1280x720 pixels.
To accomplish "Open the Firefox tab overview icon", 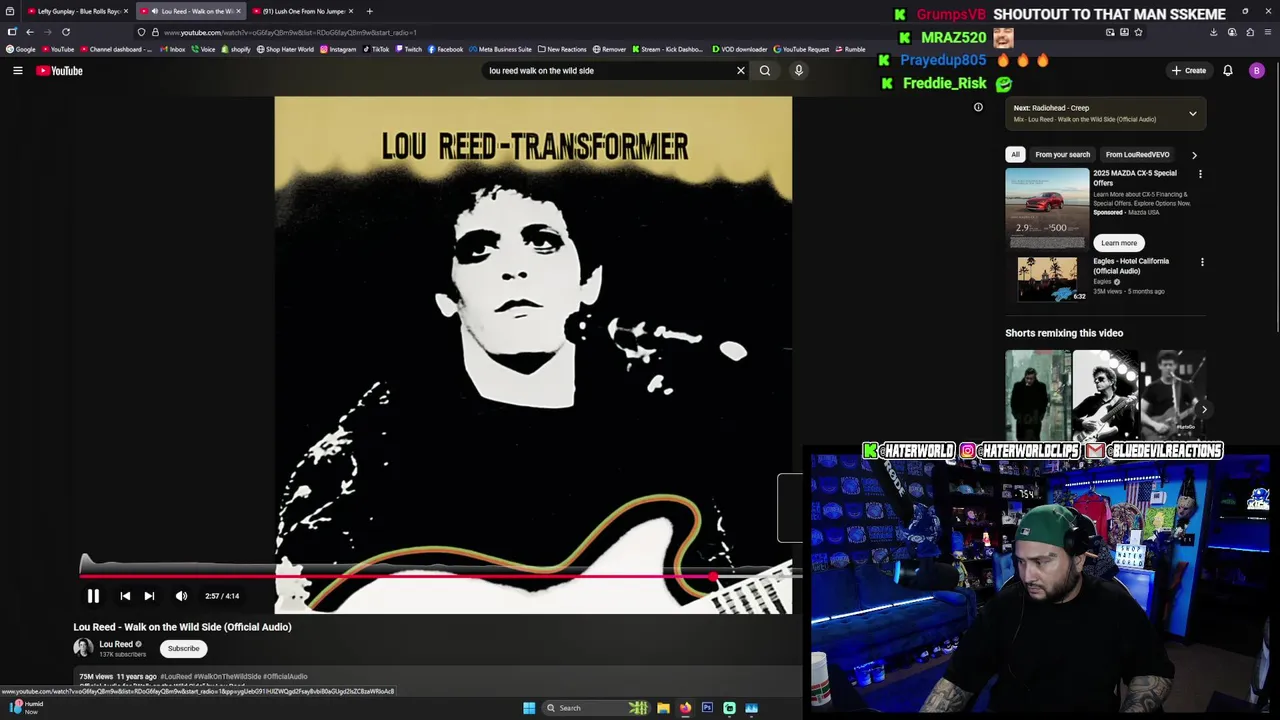I will click(x=11, y=11).
